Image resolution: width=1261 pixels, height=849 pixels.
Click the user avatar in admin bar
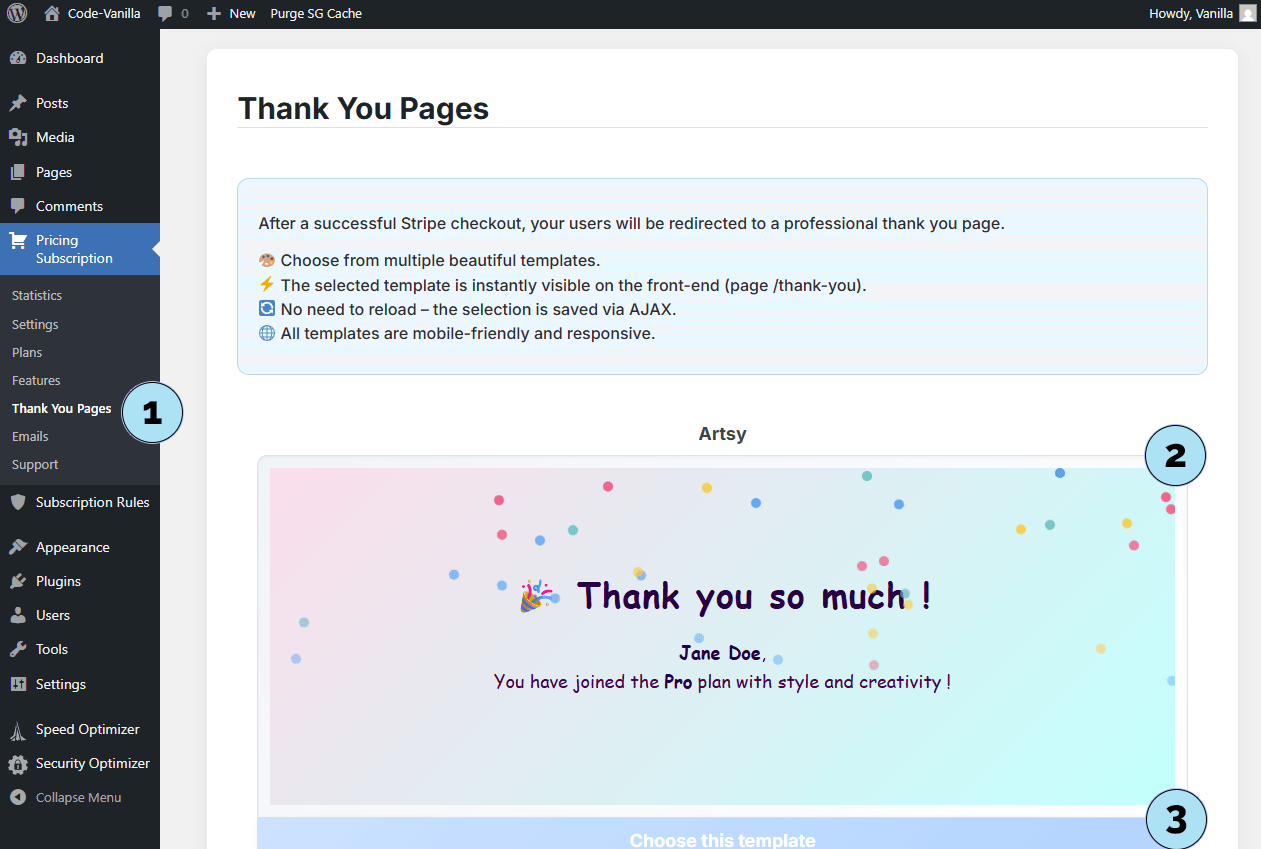coord(1247,14)
